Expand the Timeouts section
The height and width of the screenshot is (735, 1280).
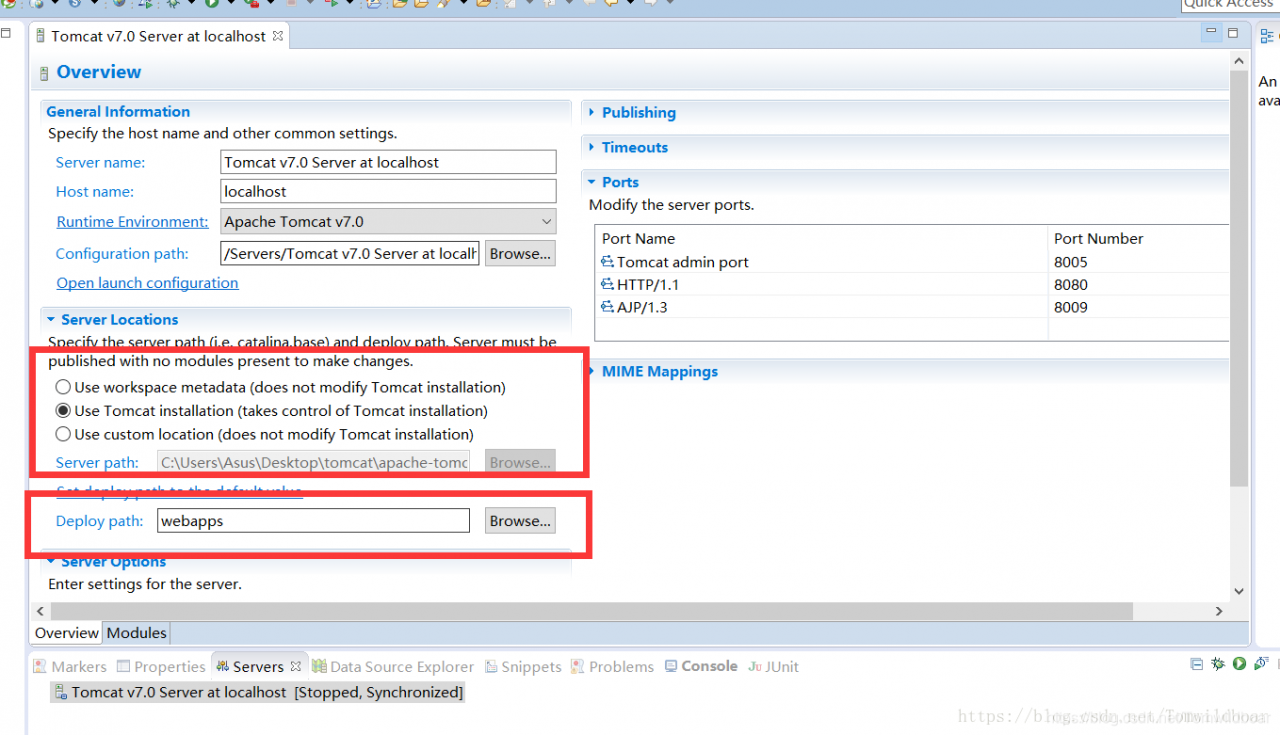(593, 147)
